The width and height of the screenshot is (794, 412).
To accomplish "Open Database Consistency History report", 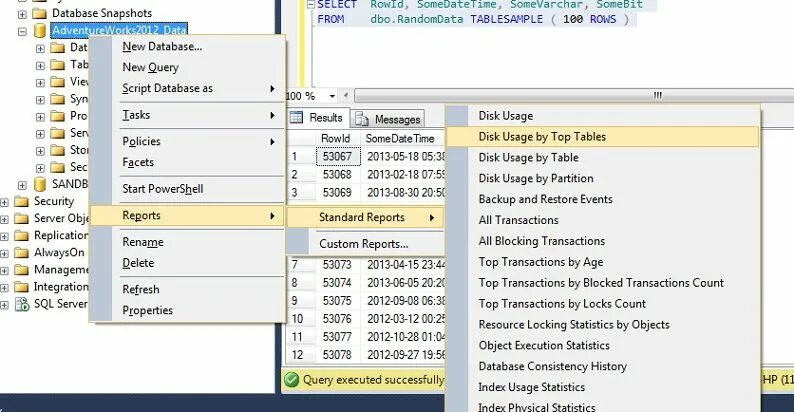I will pyautogui.click(x=603, y=366).
